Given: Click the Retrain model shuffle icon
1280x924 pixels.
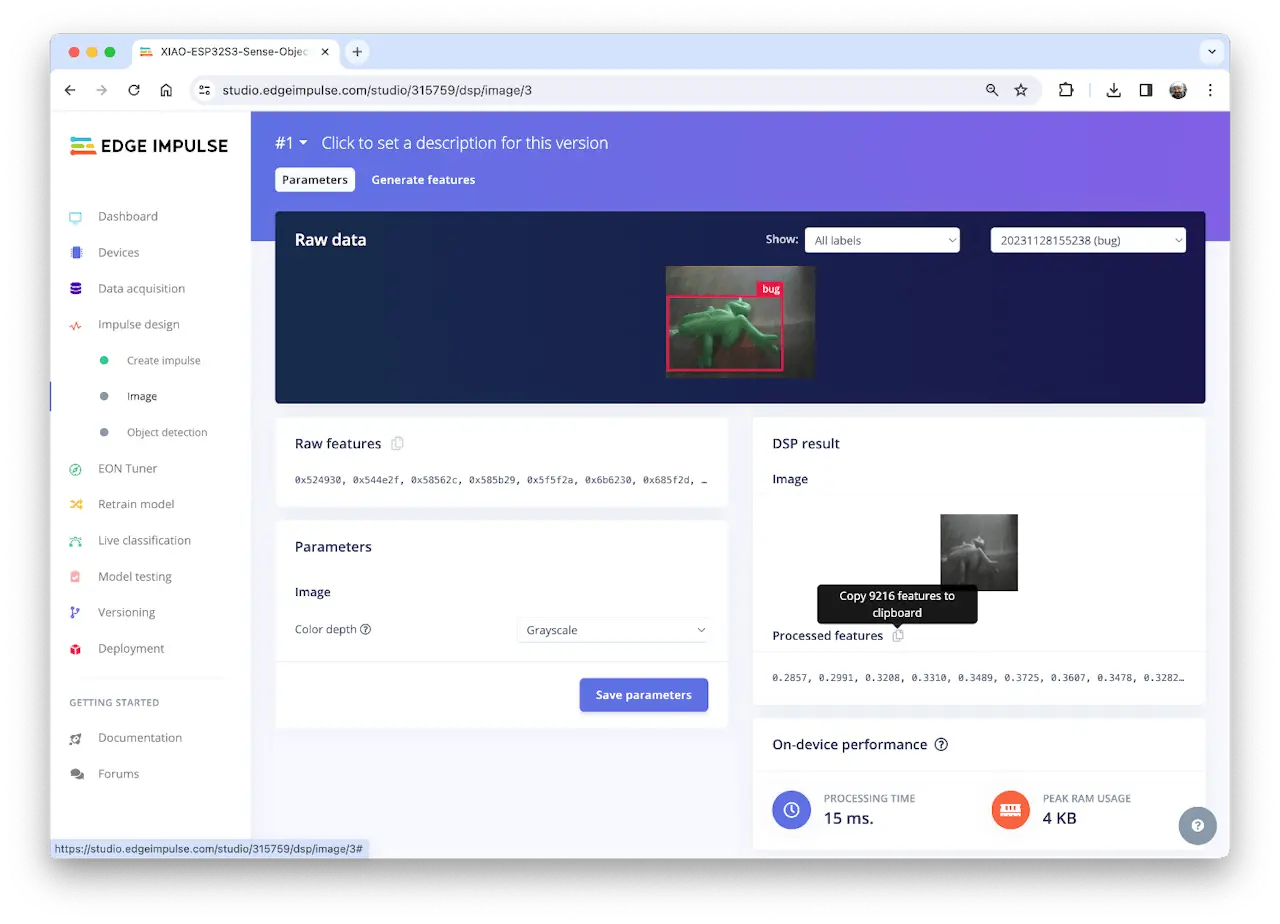Looking at the screenshot, I should (76, 505).
